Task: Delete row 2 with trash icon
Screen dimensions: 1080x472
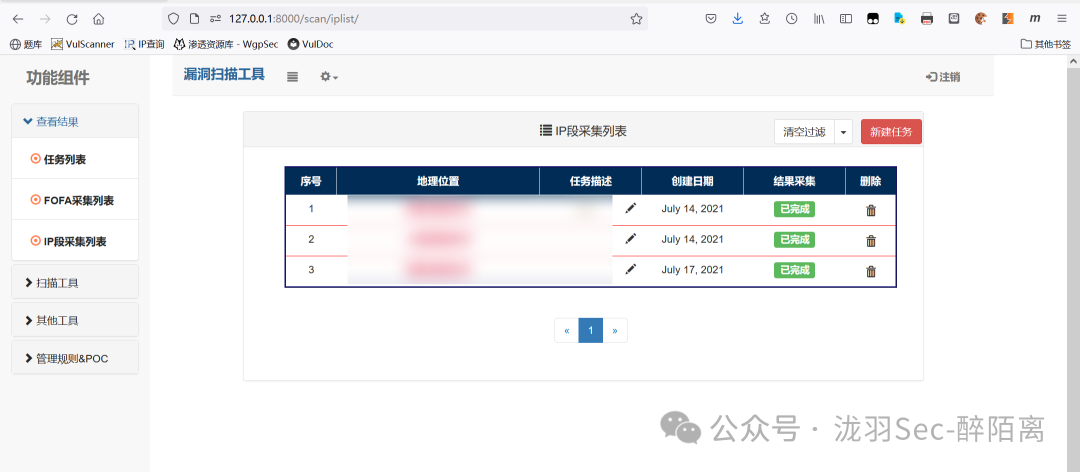Action: [871, 240]
